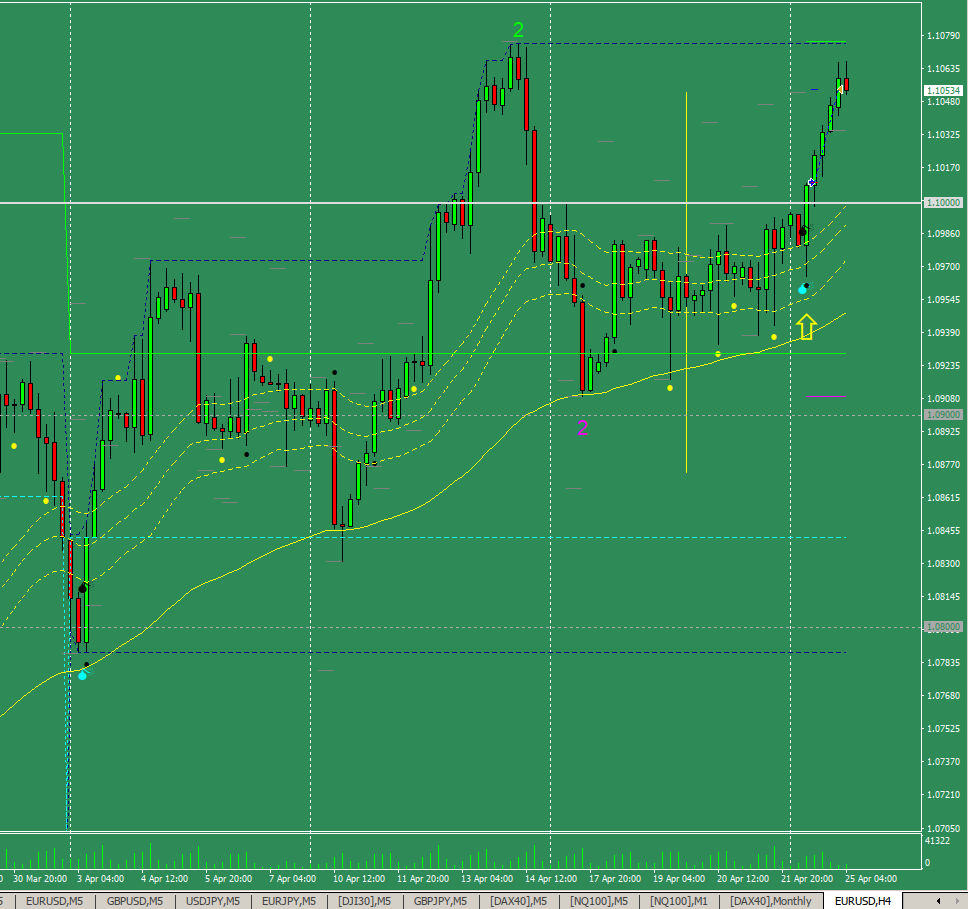The width and height of the screenshot is (968, 909).
Task: Click the '30 Mar 20:00' time label
Action: click(40, 878)
